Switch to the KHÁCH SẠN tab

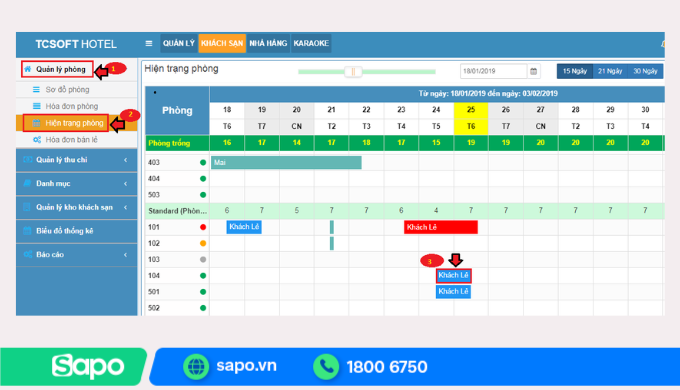222,43
